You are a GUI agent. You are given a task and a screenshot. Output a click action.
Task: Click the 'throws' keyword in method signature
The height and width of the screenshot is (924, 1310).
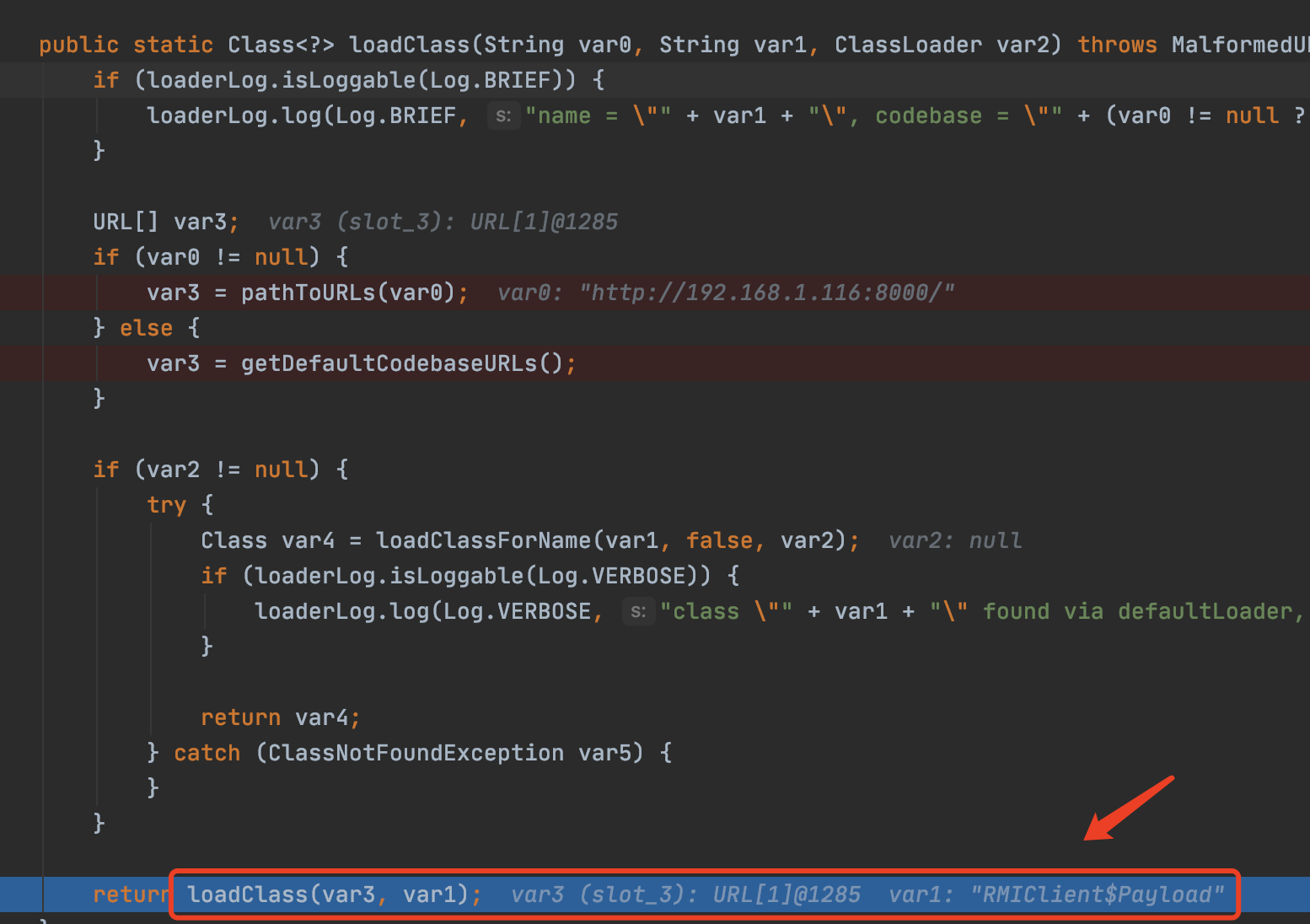pyautogui.click(x=1117, y=45)
